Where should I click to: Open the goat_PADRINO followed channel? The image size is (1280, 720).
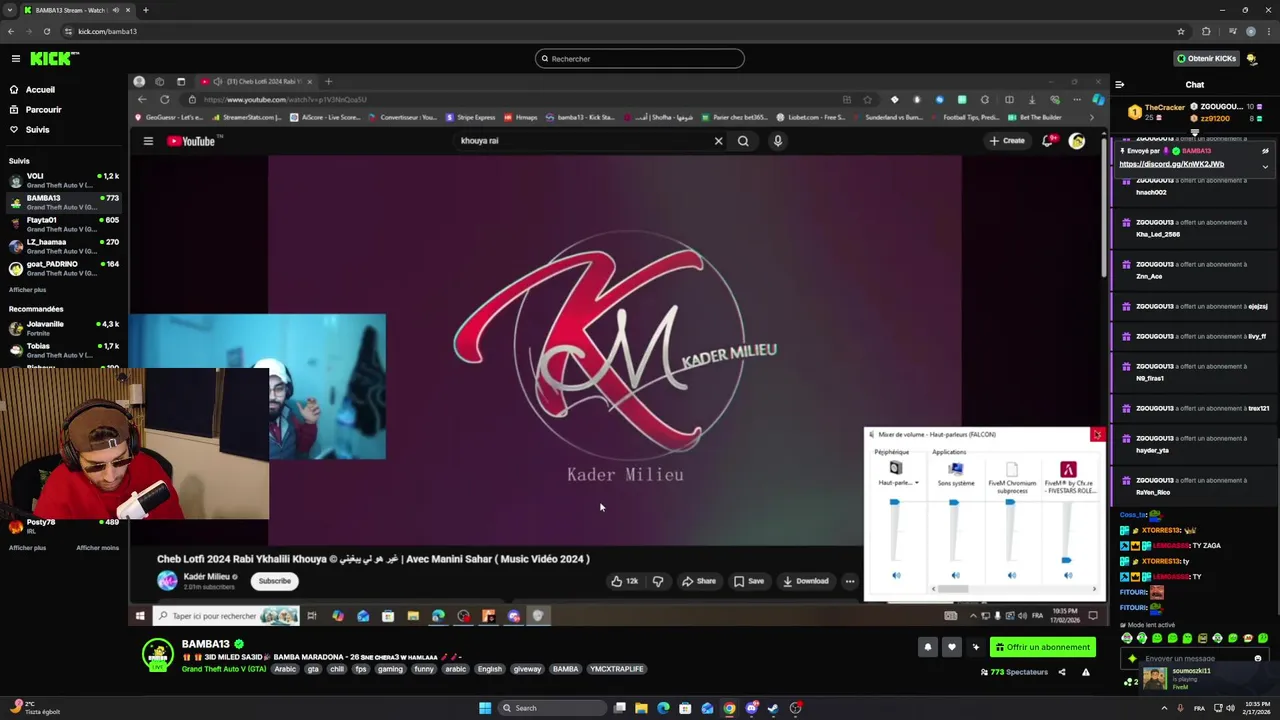[64, 268]
